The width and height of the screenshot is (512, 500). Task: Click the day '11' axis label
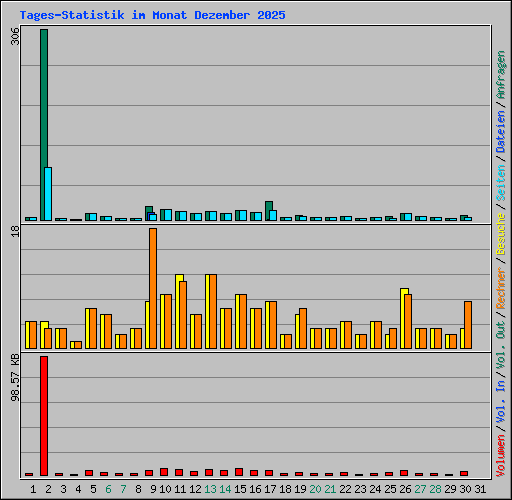point(180,489)
